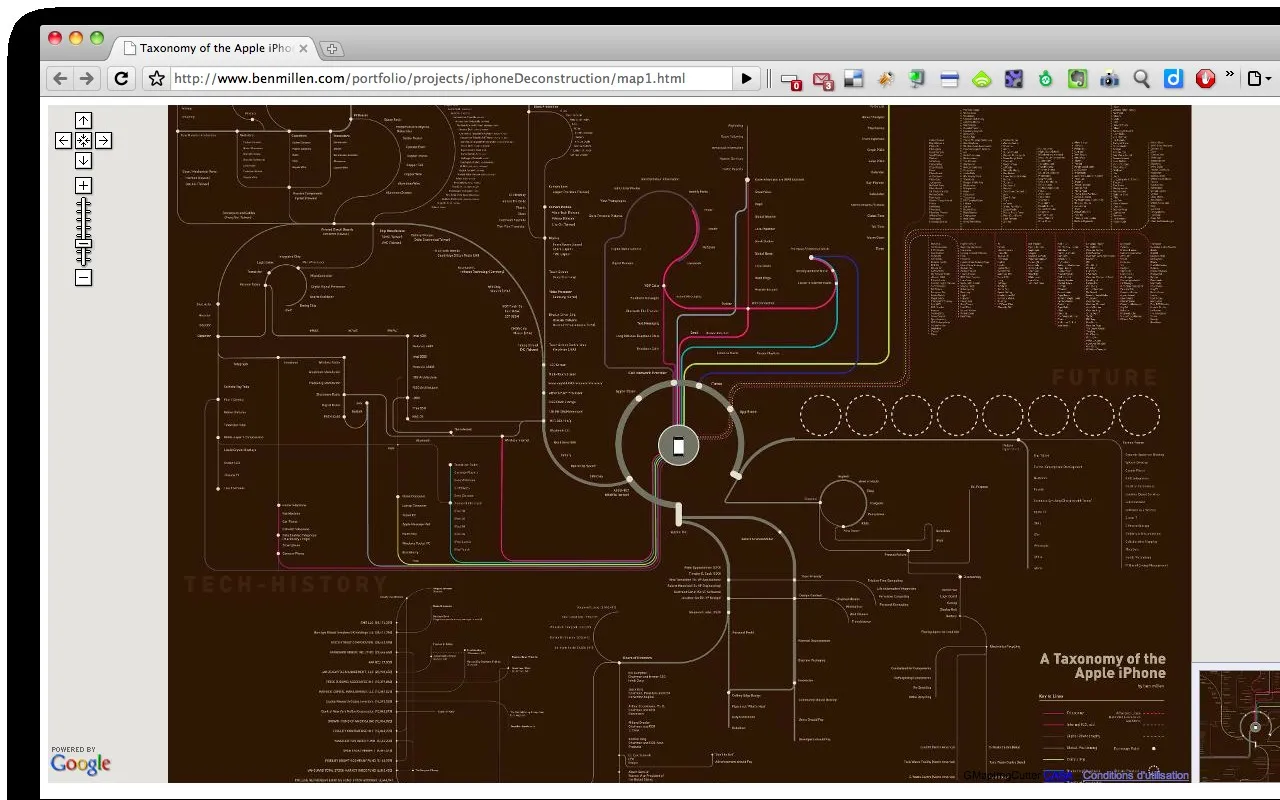Open the blue 'd' extension icon
This screenshot has width=1280, height=800.
click(1174, 78)
